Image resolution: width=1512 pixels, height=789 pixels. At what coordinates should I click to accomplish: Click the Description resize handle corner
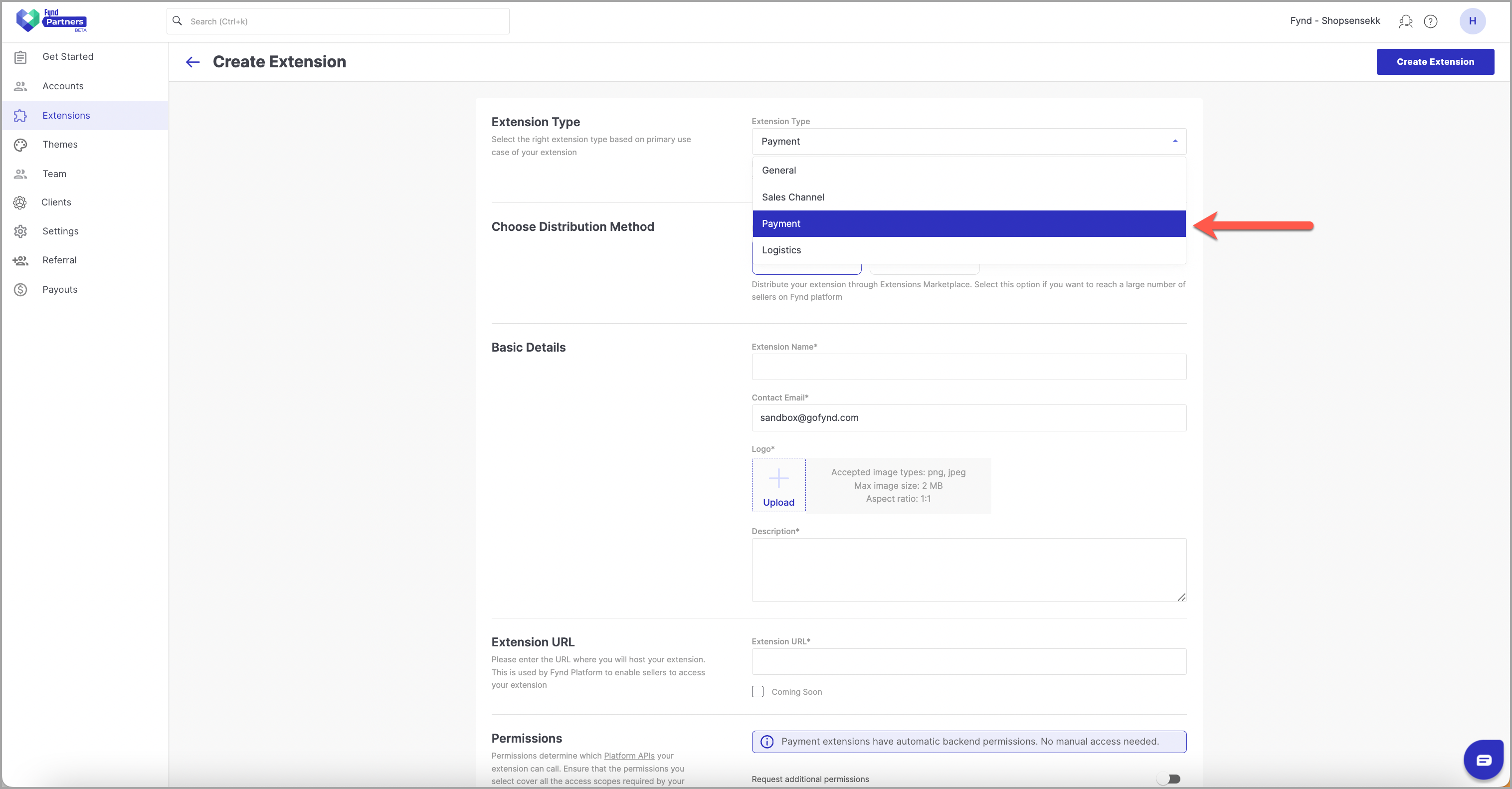tap(1181, 597)
